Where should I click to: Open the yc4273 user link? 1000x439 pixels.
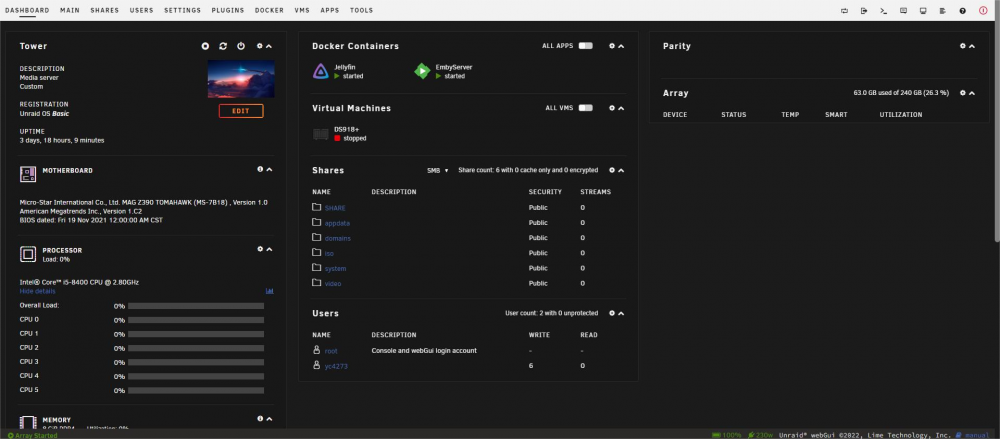(336, 366)
